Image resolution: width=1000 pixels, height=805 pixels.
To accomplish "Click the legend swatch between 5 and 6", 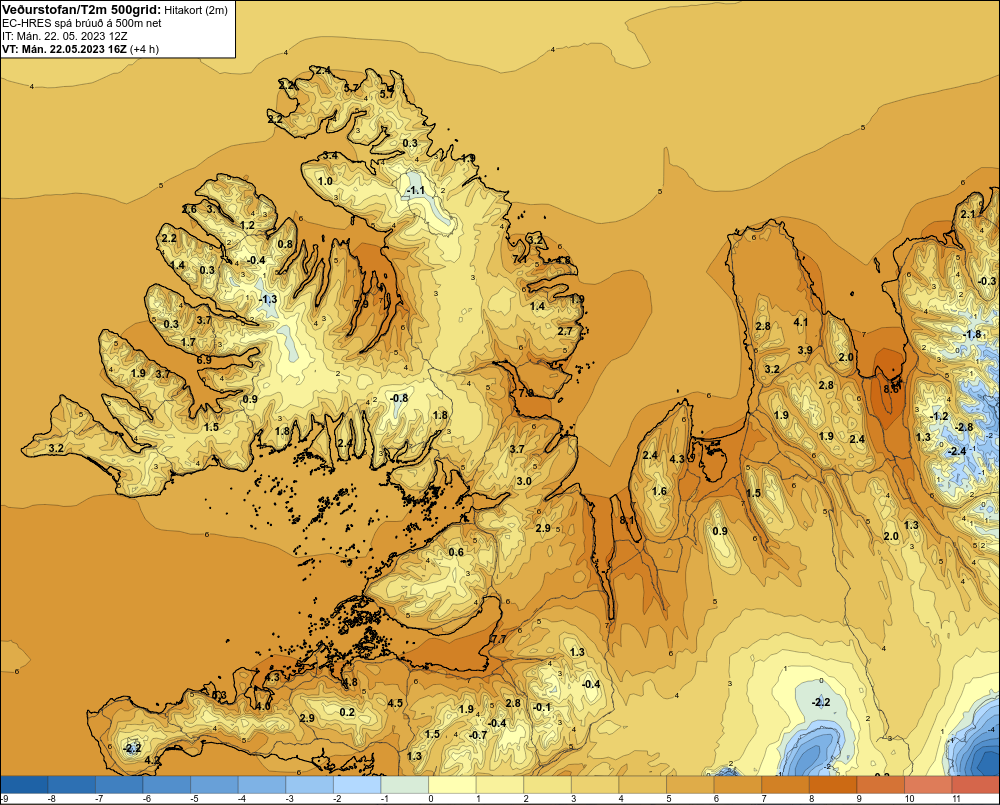I will point(689,785).
